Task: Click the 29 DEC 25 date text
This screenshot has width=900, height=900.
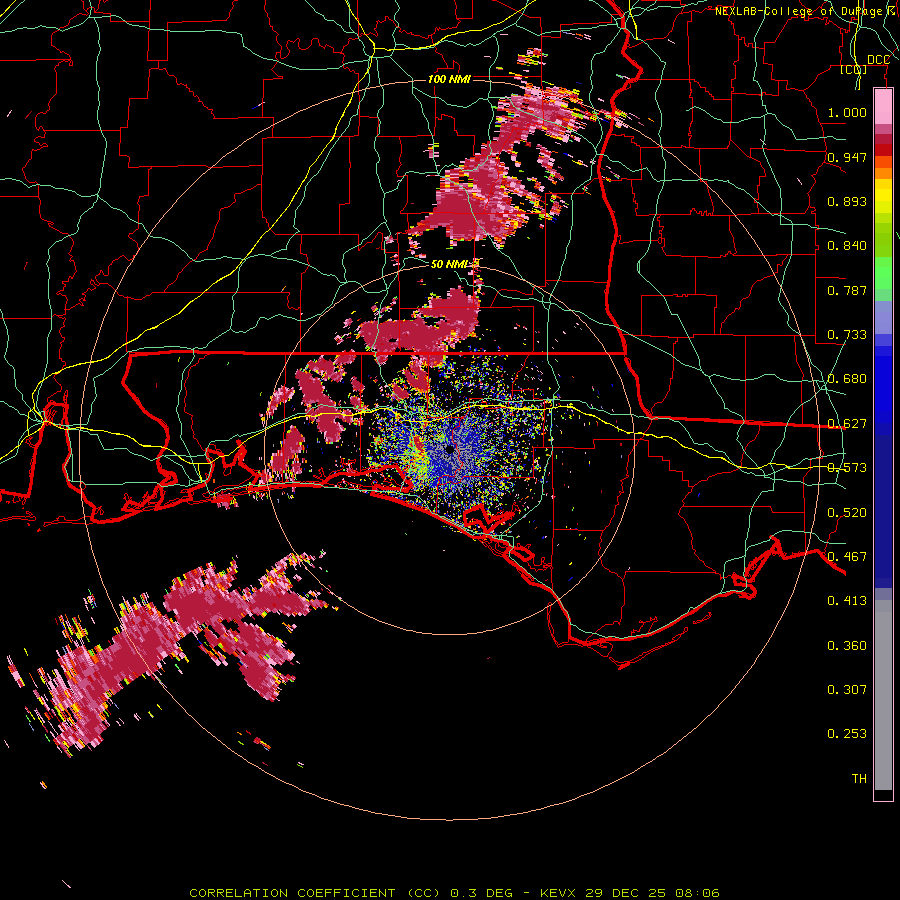Action: click(625, 893)
